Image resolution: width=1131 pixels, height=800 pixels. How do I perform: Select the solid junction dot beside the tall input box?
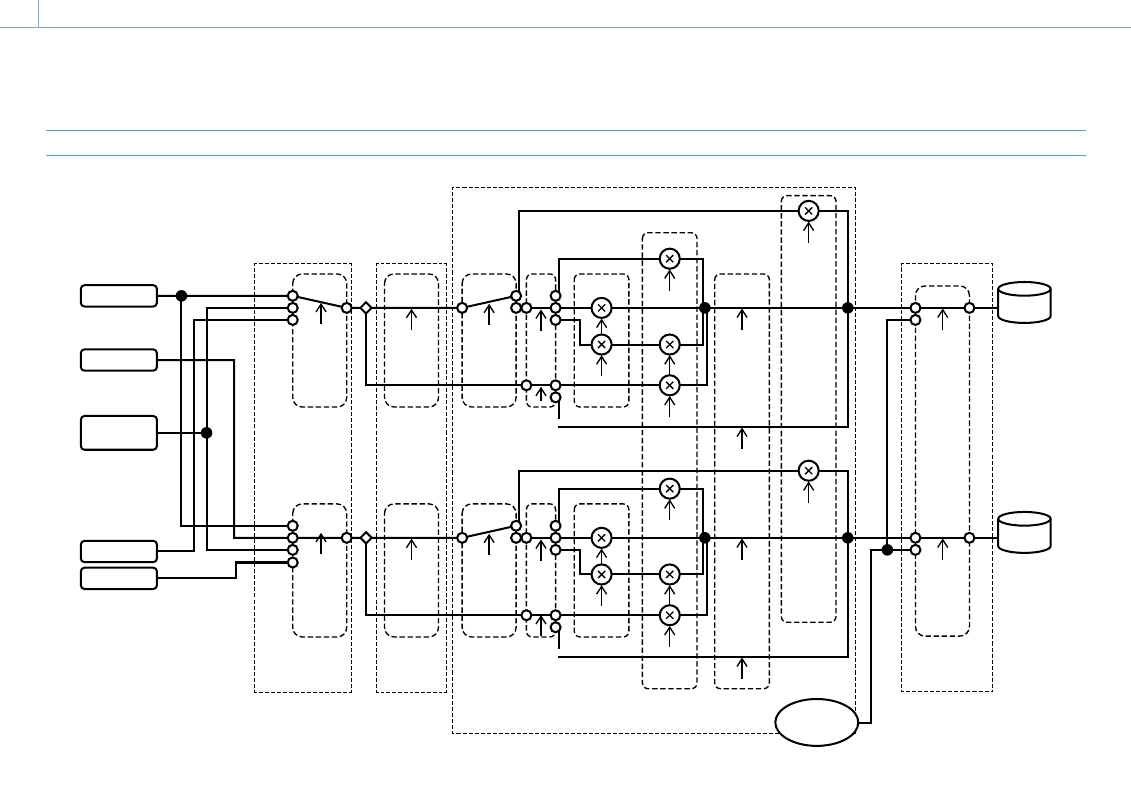click(x=207, y=433)
